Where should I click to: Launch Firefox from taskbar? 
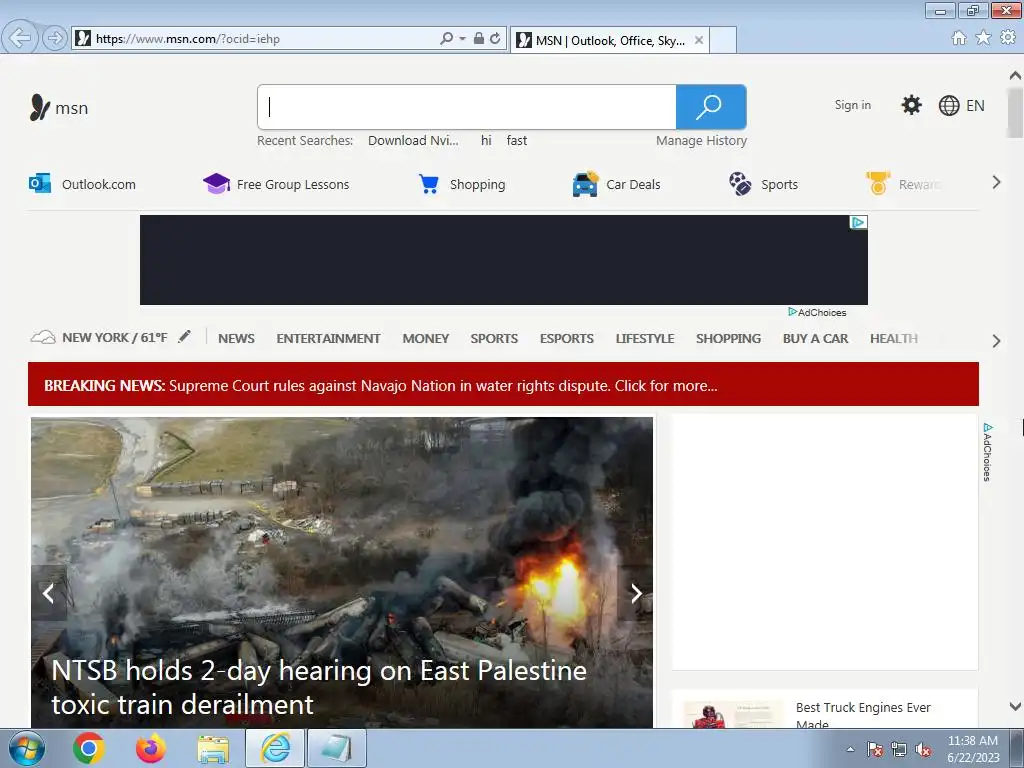150,748
